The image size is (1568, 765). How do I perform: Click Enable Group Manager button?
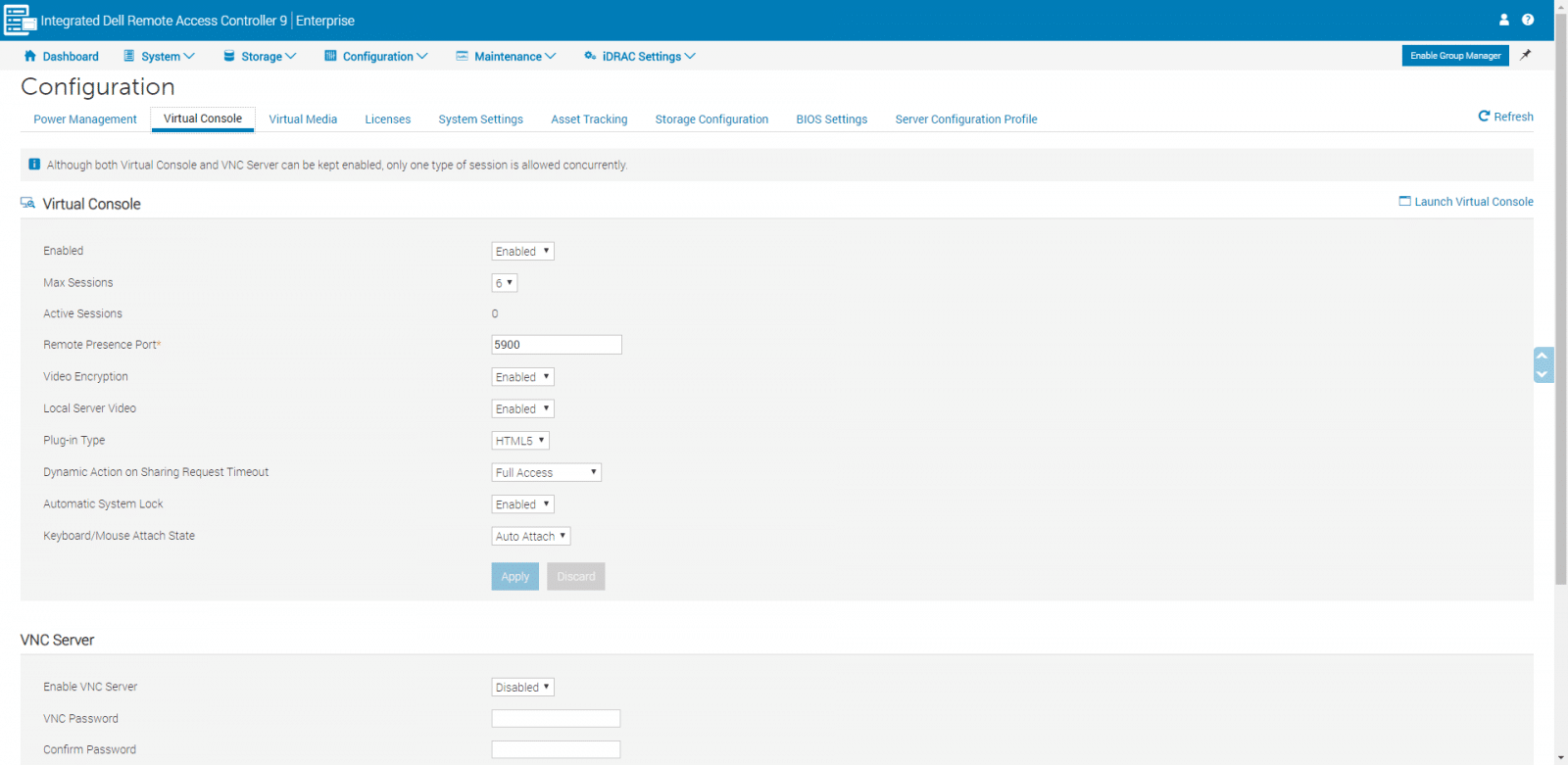coord(1455,56)
